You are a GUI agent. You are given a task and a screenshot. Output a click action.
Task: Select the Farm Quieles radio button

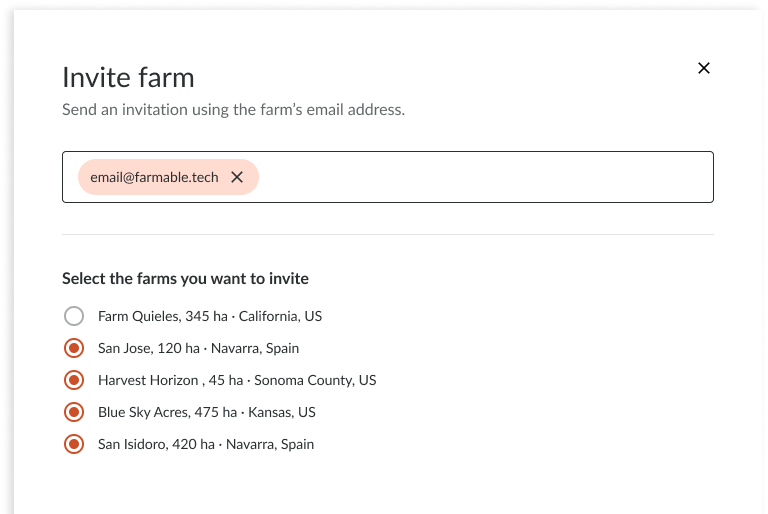tap(74, 316)
